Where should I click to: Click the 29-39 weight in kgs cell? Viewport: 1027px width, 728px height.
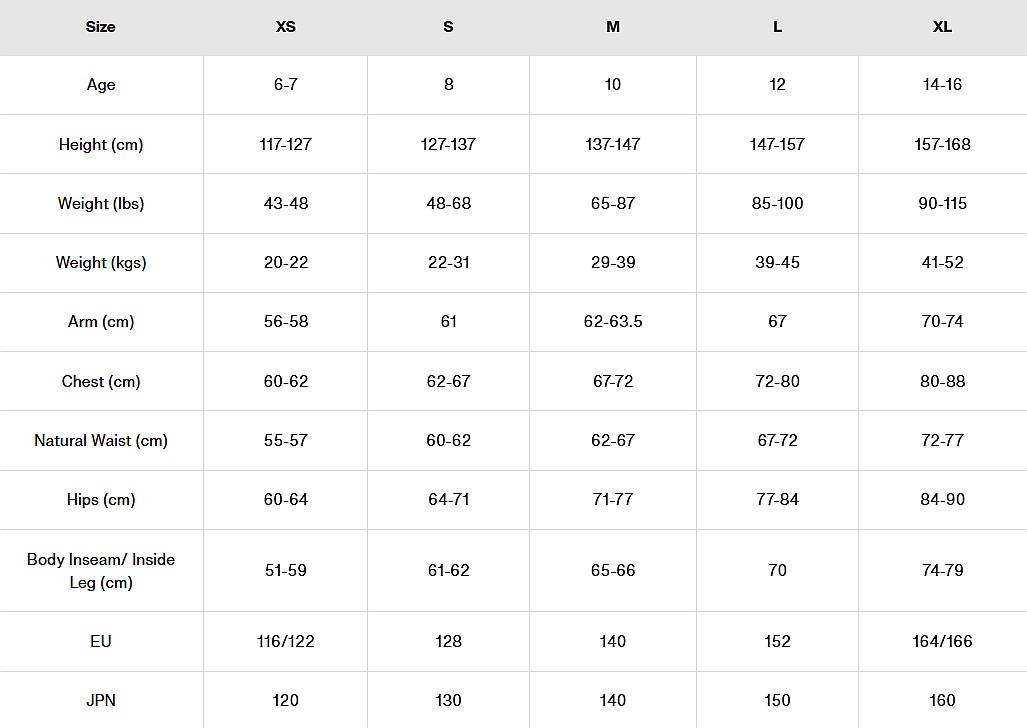coord(613,262)
